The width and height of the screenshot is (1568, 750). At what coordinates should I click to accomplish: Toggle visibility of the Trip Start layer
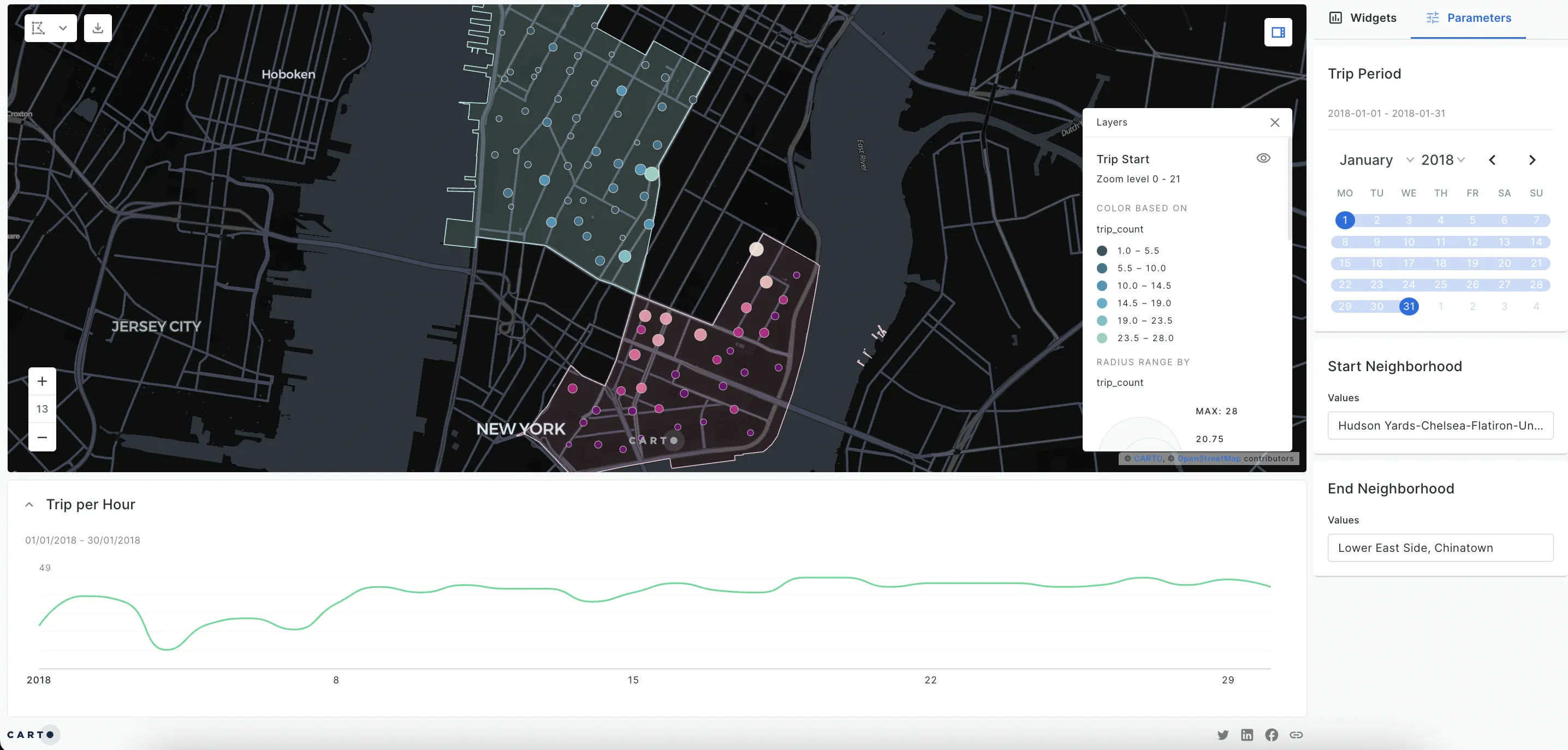[x=1264, y=158]
